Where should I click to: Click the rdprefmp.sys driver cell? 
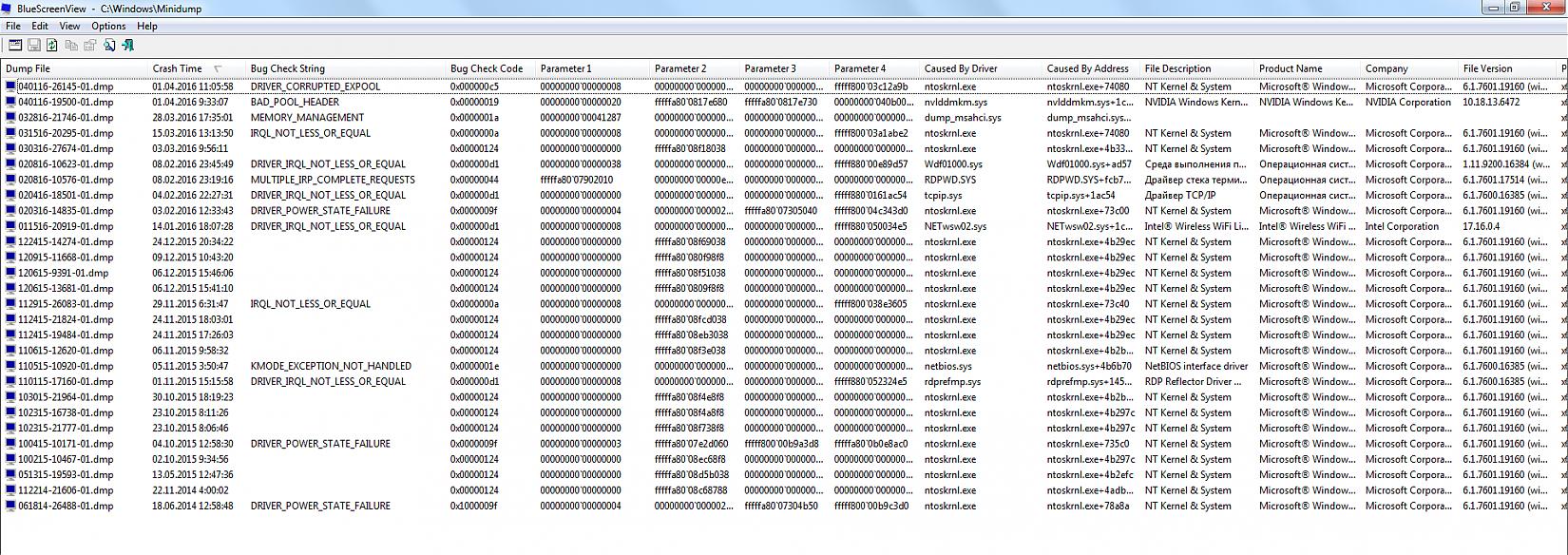pyautogui.click(x=952, y=381)
